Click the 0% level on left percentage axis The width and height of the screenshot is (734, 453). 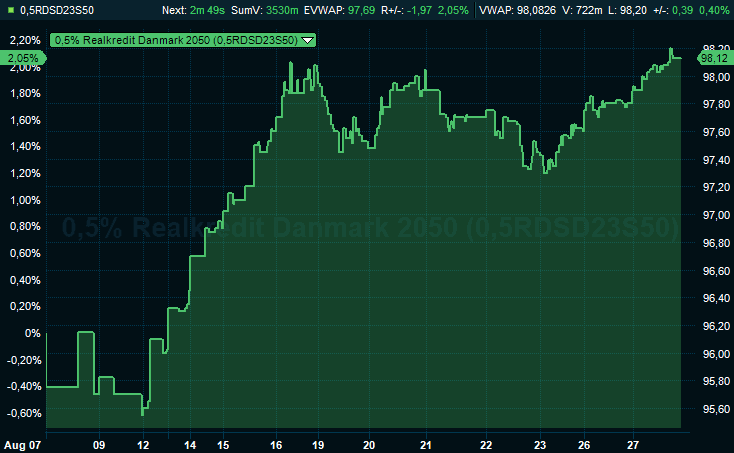tap(34, 333)
